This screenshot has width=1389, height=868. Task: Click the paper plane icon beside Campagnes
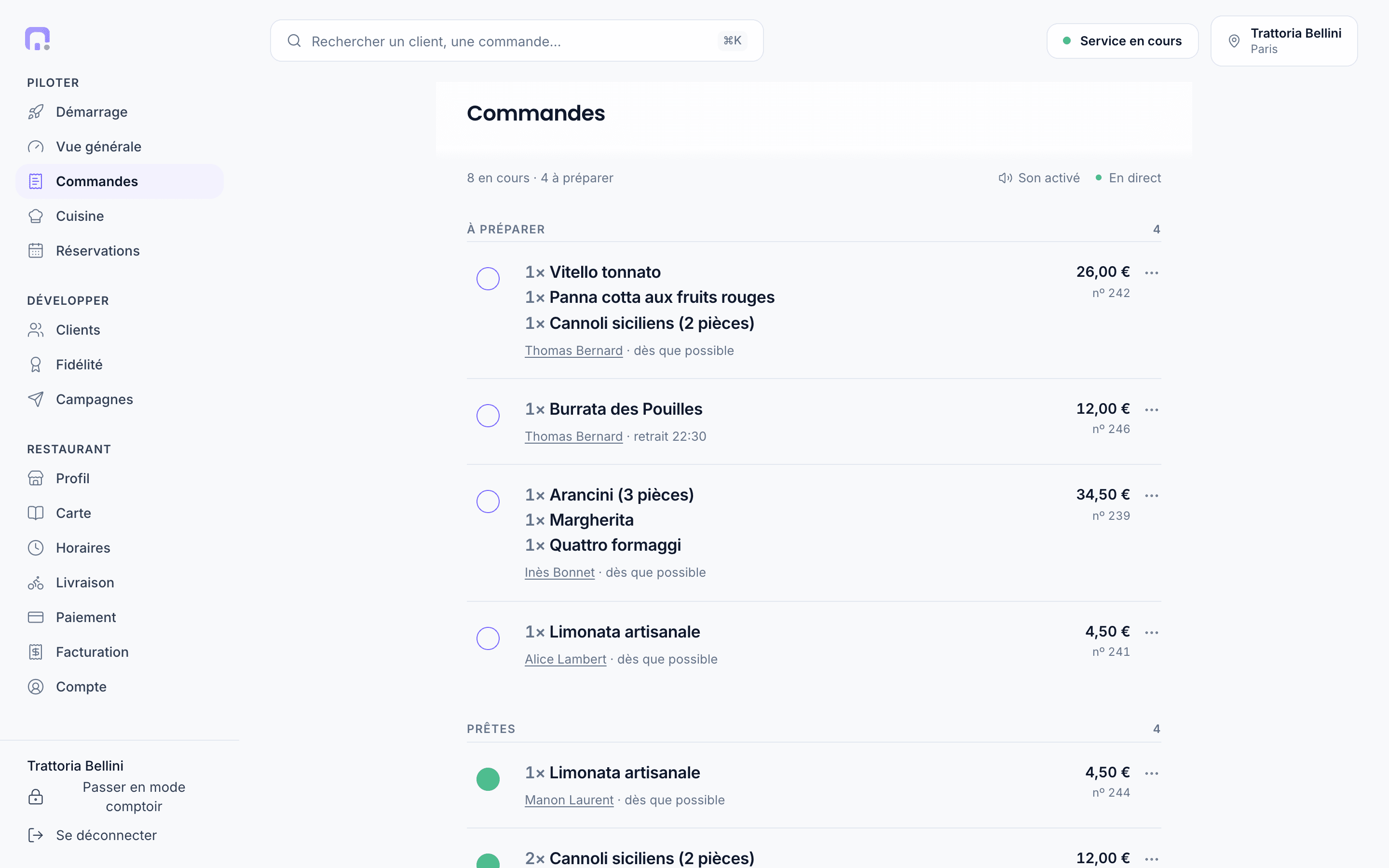(x=36, y=400)
